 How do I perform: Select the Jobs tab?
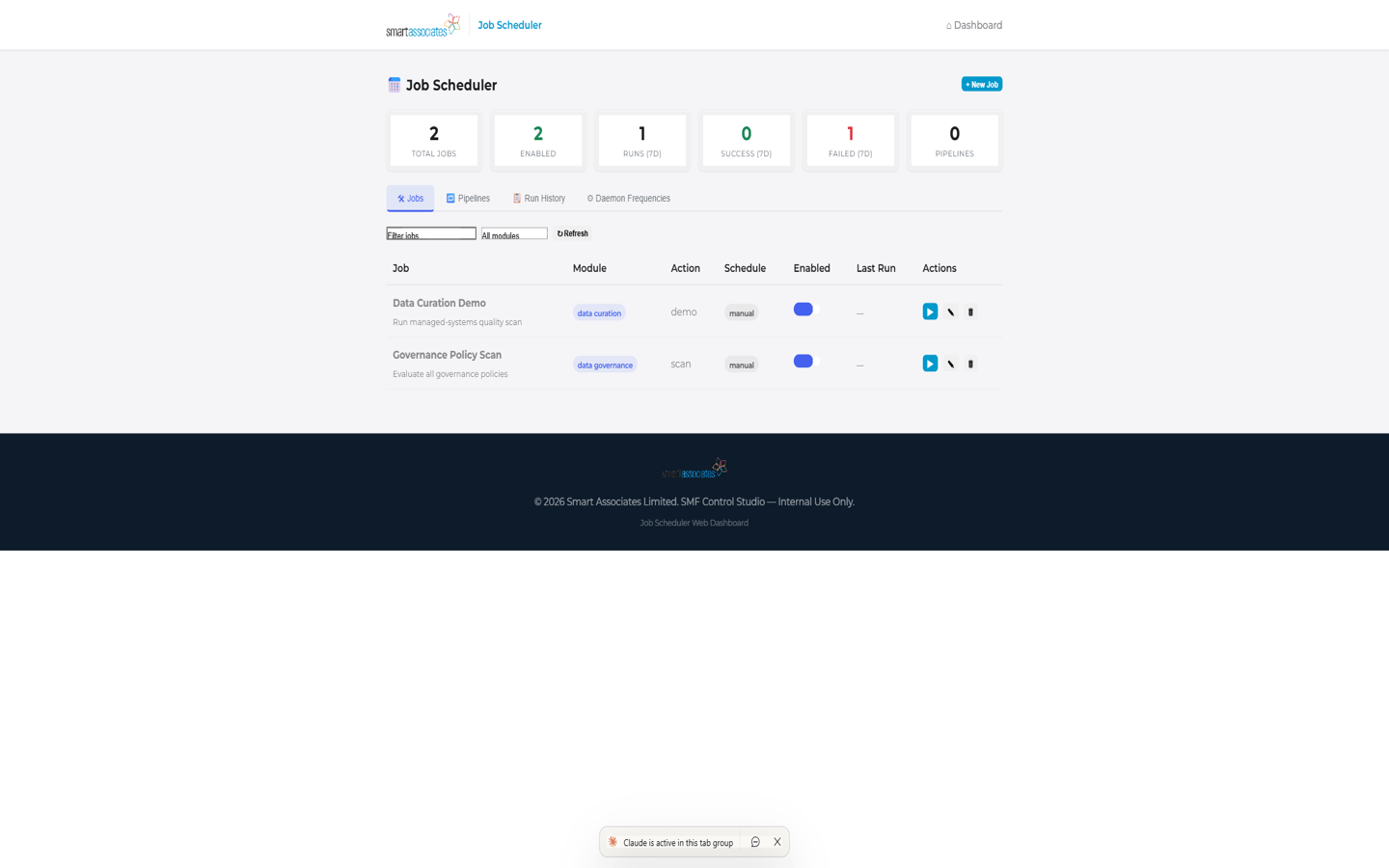tap(410, 199)
